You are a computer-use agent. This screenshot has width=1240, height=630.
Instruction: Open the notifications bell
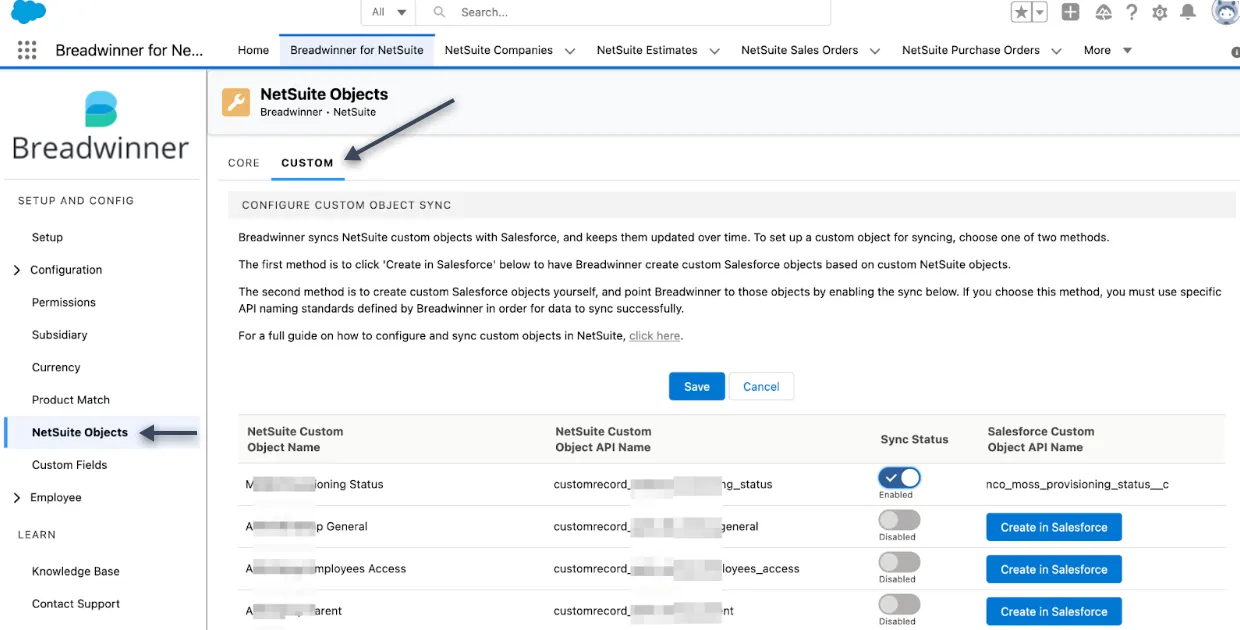[1188, 12]
